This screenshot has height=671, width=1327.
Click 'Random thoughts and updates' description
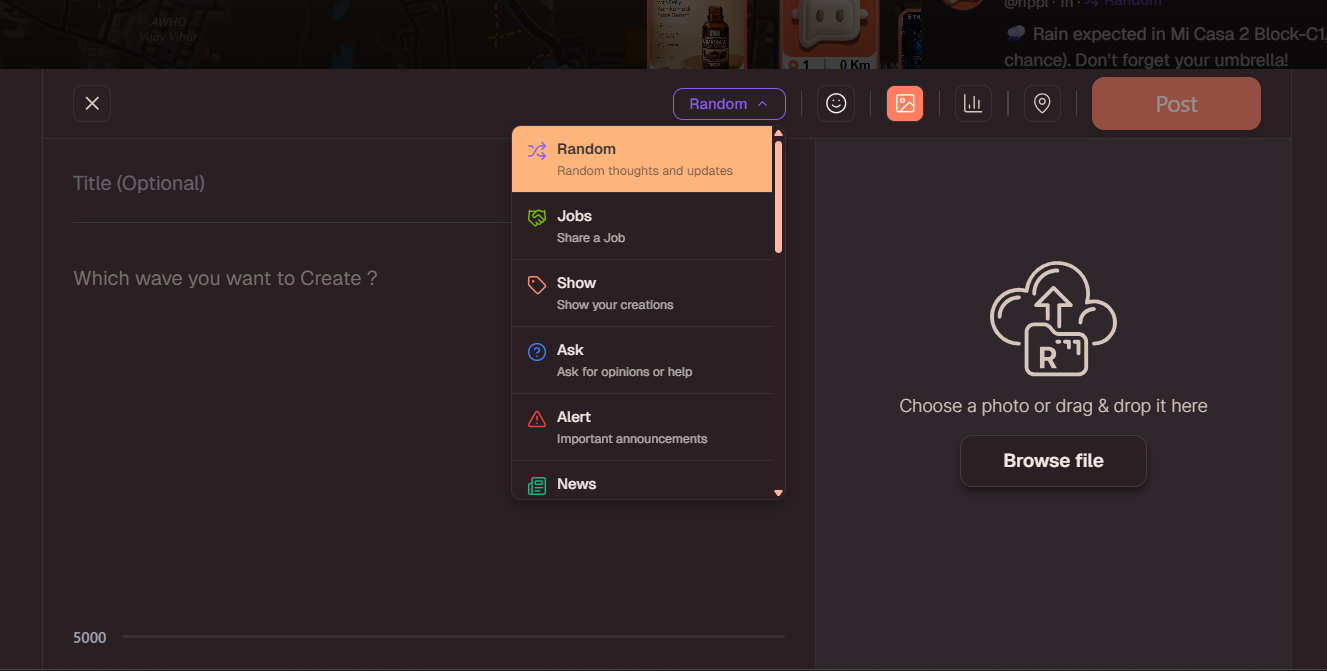coord(645,171)
